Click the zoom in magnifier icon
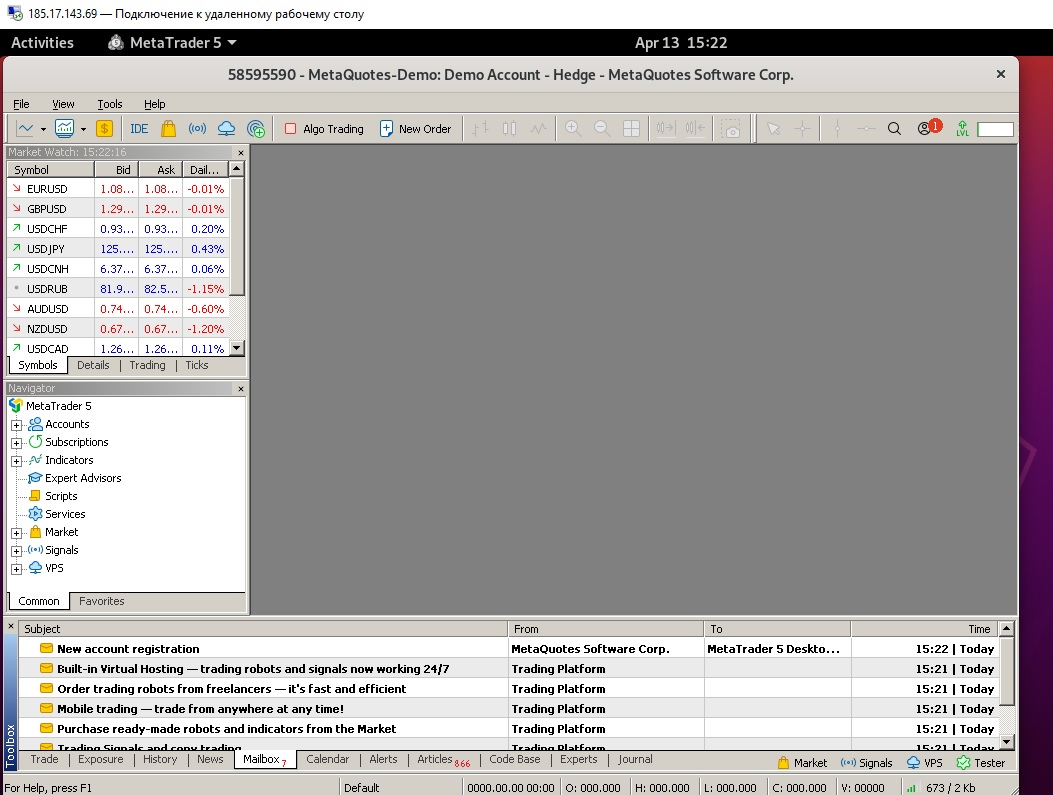The image size is (1053, 795). 573,128
